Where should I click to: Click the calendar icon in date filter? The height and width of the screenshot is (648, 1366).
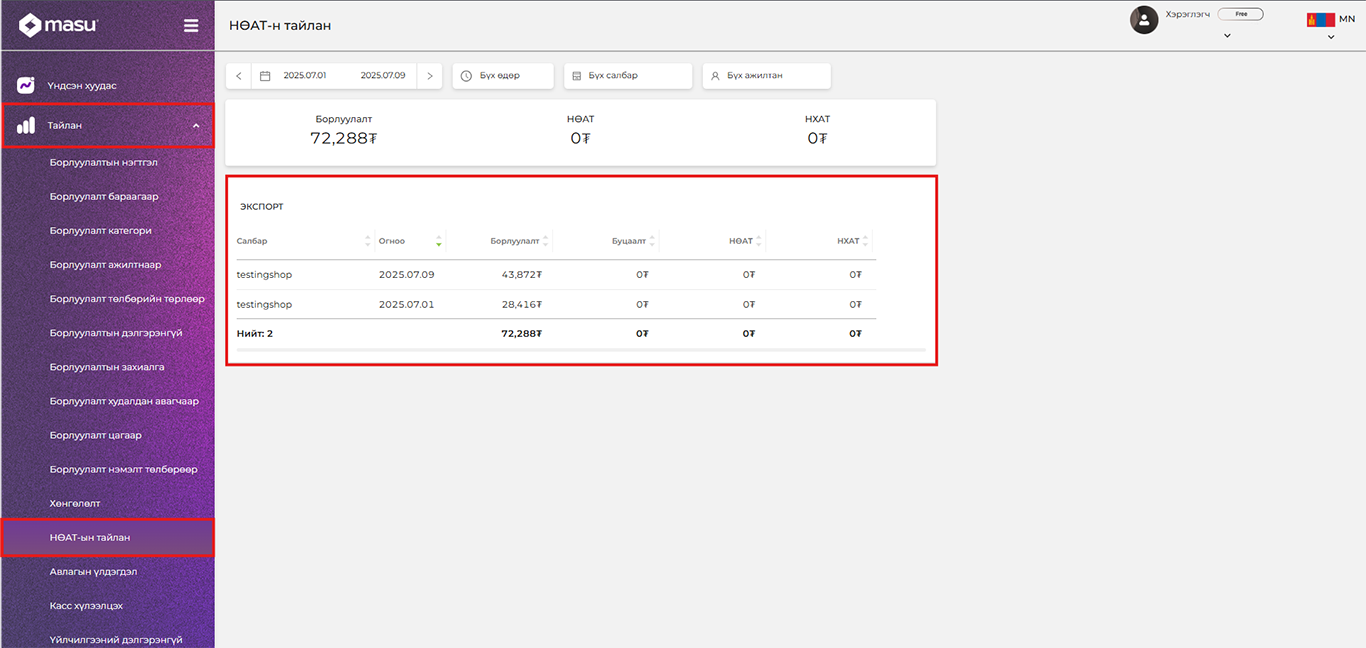265,76
